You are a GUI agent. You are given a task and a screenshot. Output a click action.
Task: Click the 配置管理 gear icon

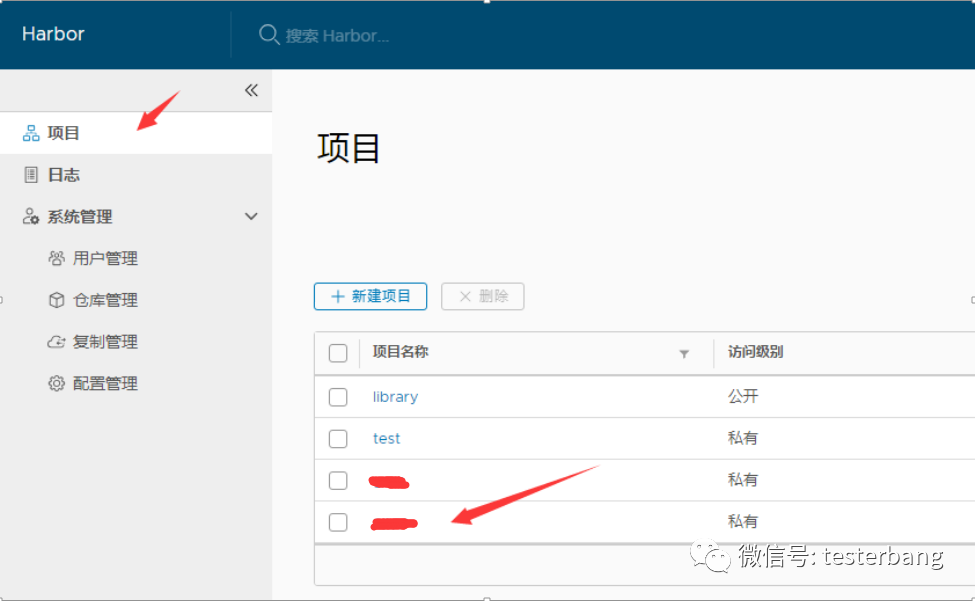(56, 383)
